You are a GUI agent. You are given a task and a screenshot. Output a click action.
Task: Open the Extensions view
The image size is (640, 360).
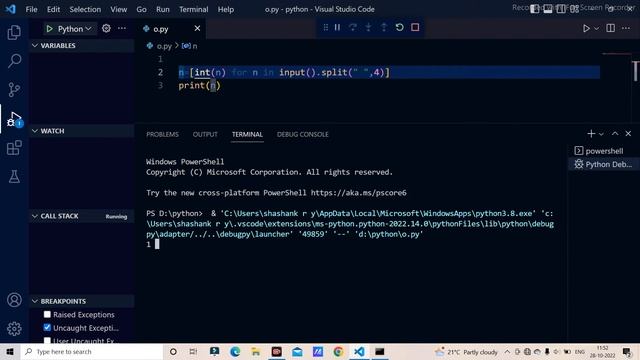pos(14,148)
